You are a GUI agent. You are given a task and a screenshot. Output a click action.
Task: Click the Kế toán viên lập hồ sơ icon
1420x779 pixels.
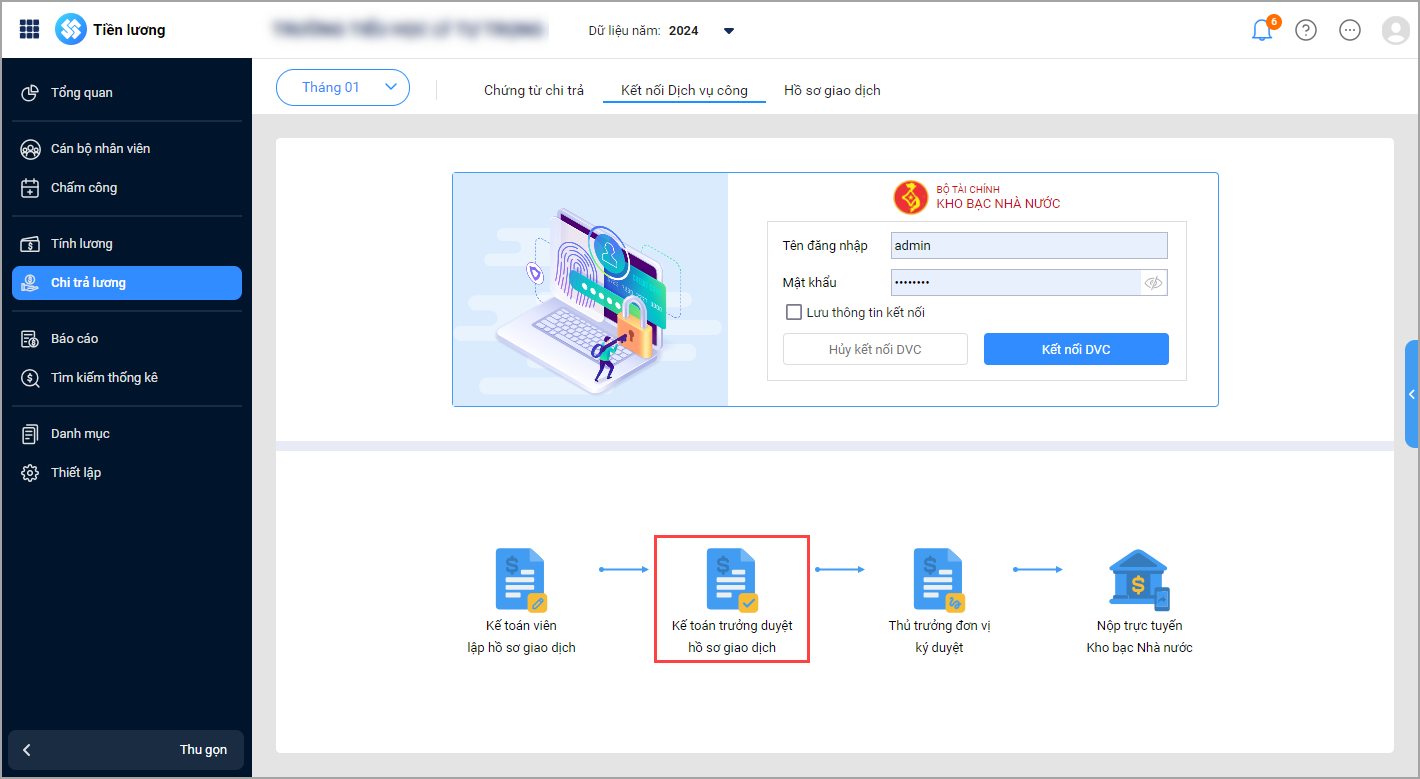tap(522, 579)
